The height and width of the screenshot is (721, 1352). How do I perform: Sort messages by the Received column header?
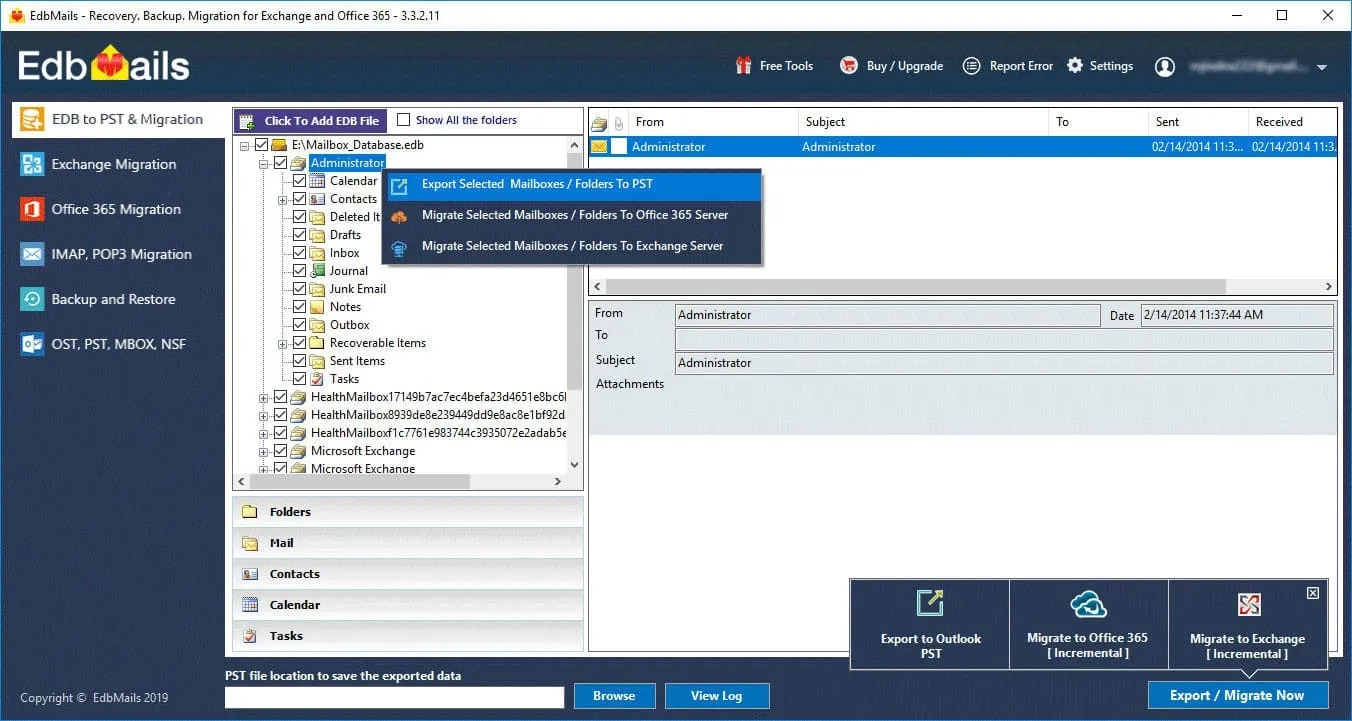coord(1292,122)
